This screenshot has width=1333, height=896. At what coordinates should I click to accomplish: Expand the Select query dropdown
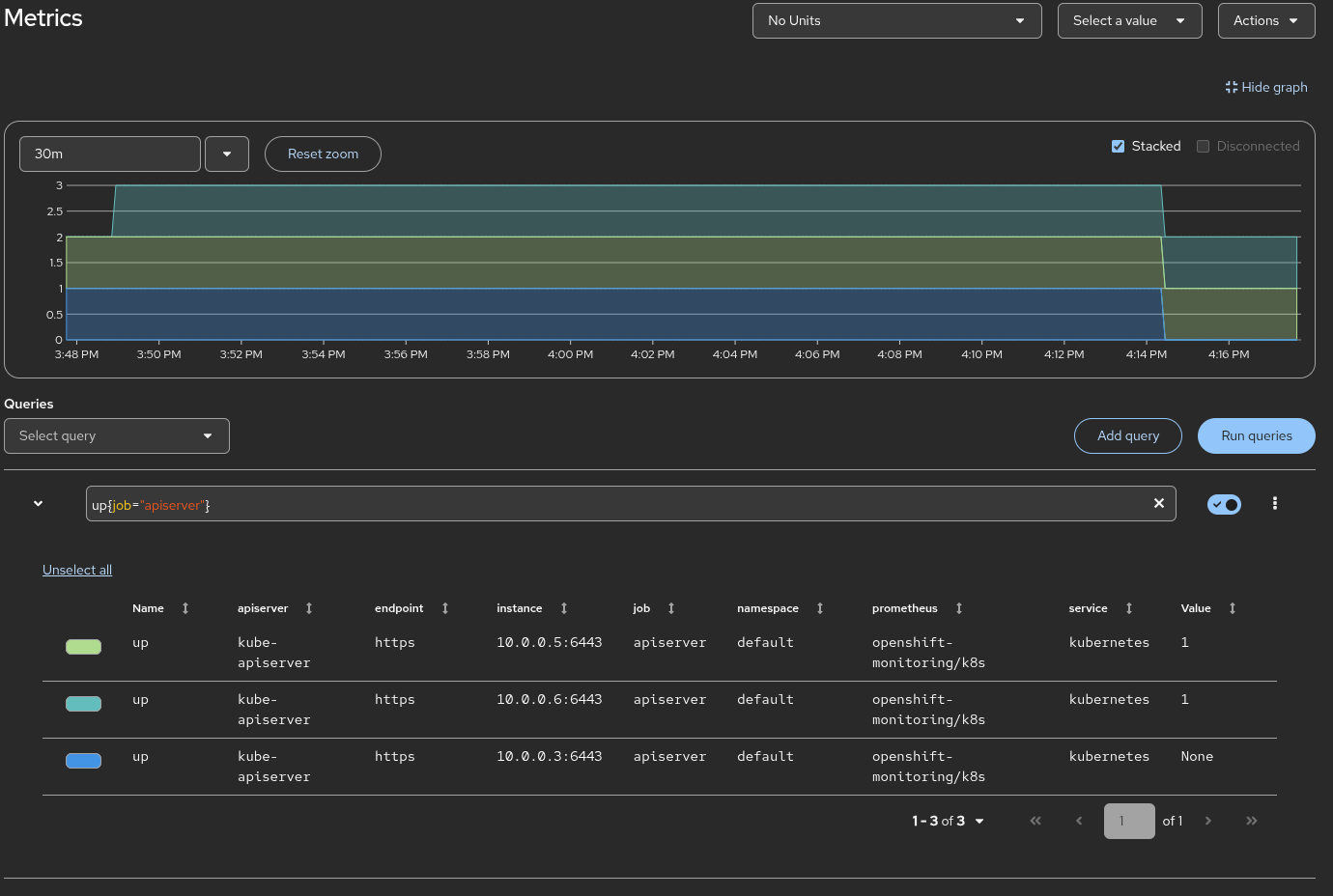[x=117, y=435]
